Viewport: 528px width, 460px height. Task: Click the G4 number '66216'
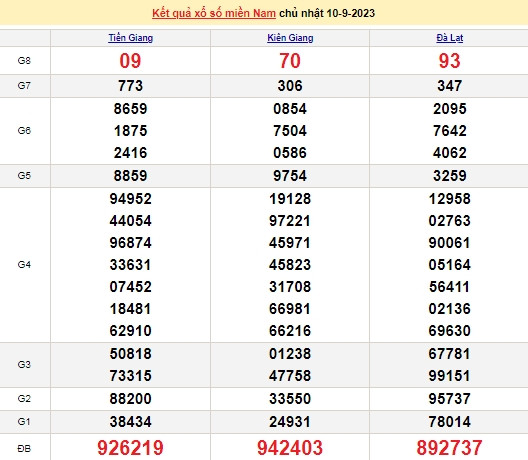point(290,331)
